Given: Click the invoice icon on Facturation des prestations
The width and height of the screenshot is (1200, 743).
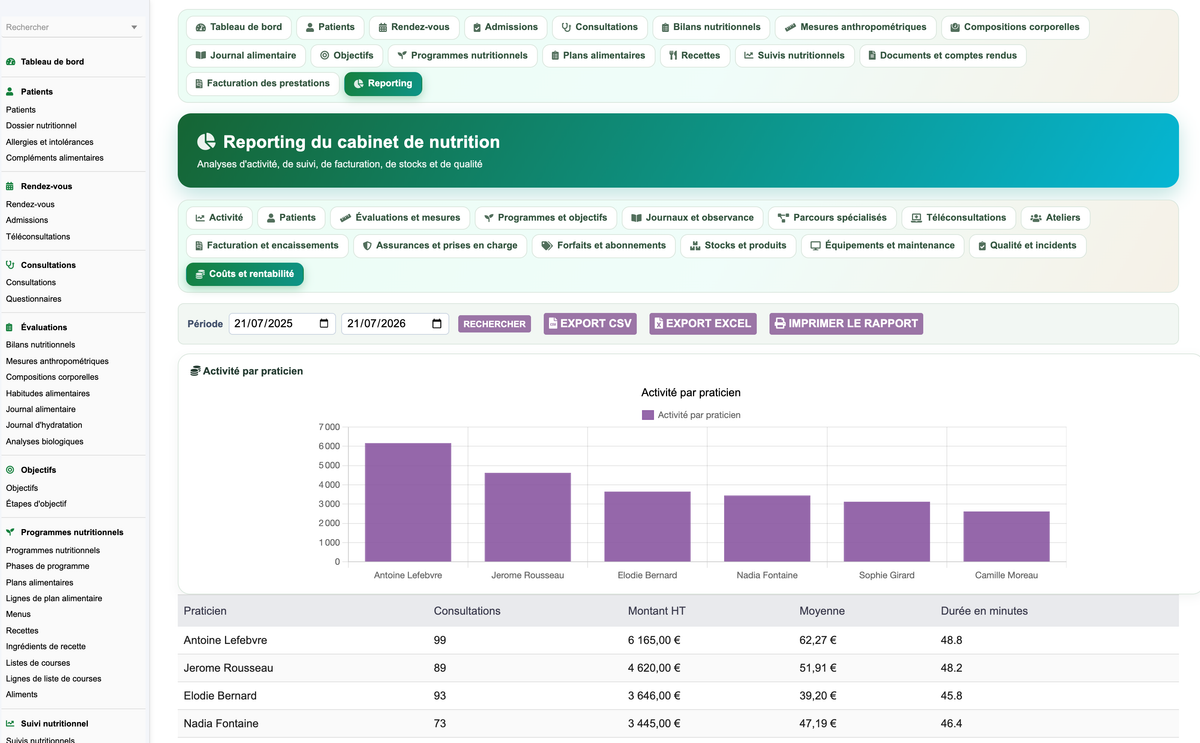Looking at the screenshot, I should [x=198, y=83].
